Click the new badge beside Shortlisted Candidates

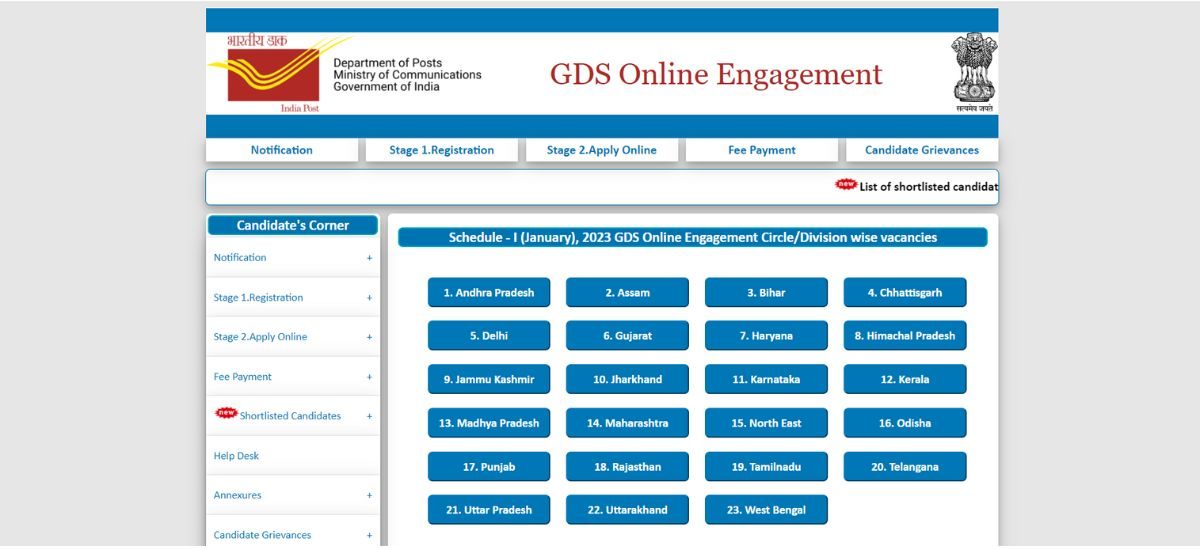(x=227, y=413)
